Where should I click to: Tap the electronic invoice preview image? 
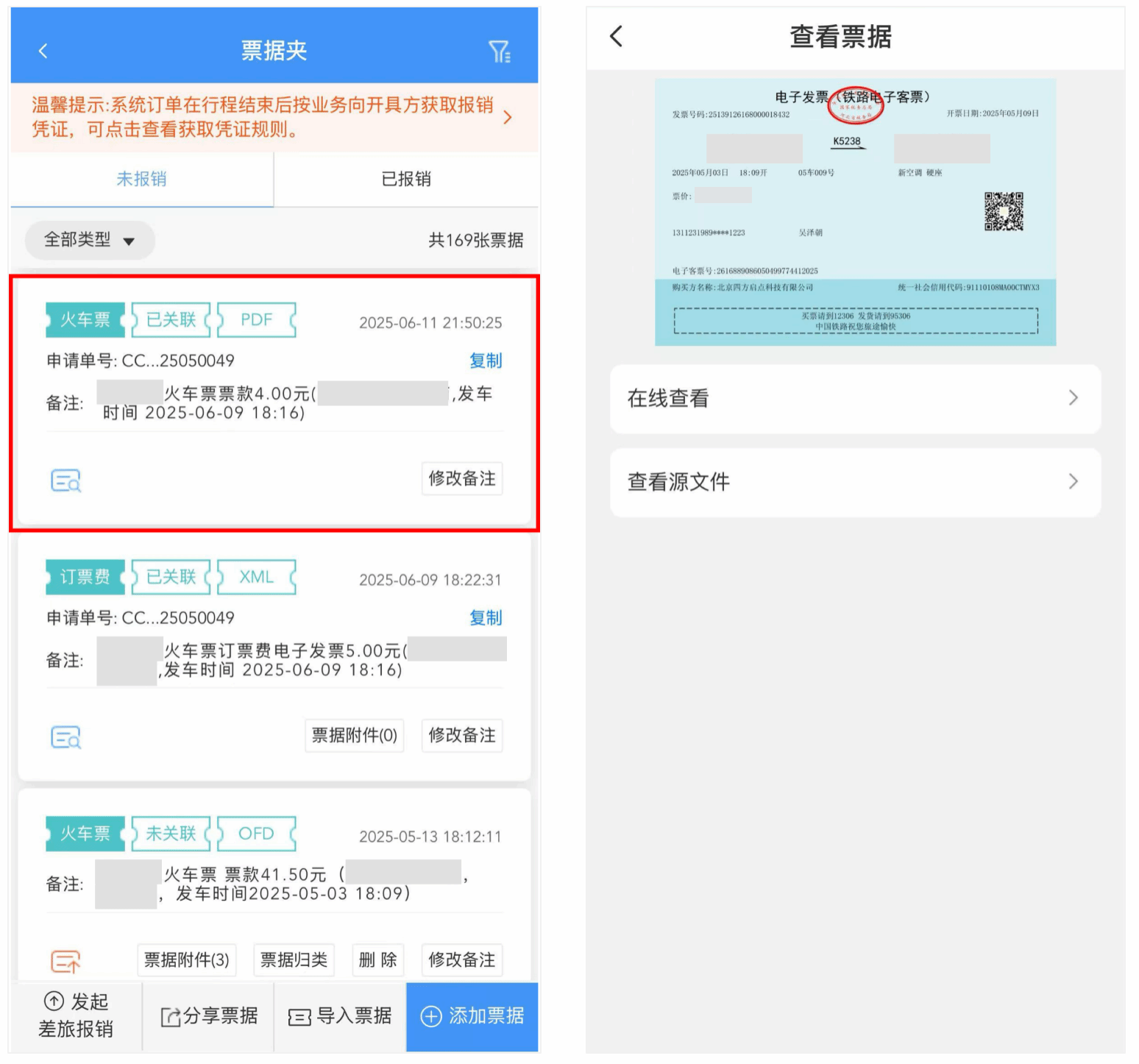coord(855,212)
